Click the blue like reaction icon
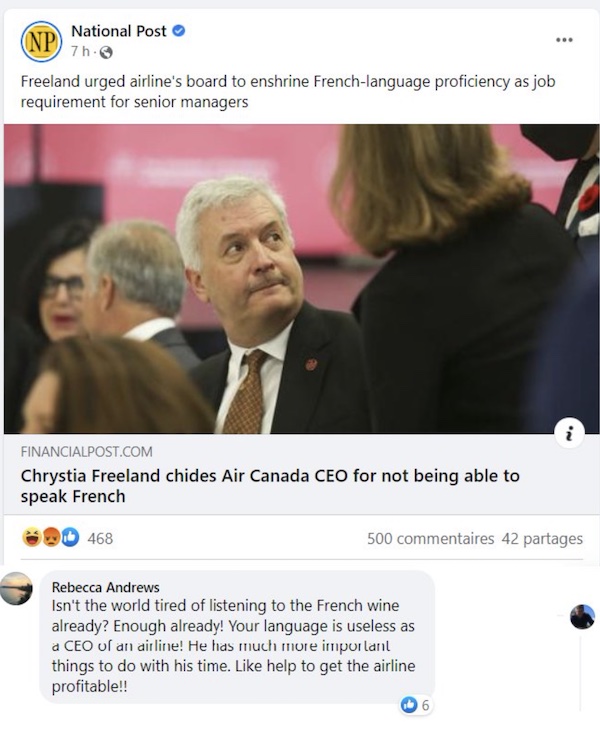The height and width of the screenshot is (741, 600). click(70, 537)
